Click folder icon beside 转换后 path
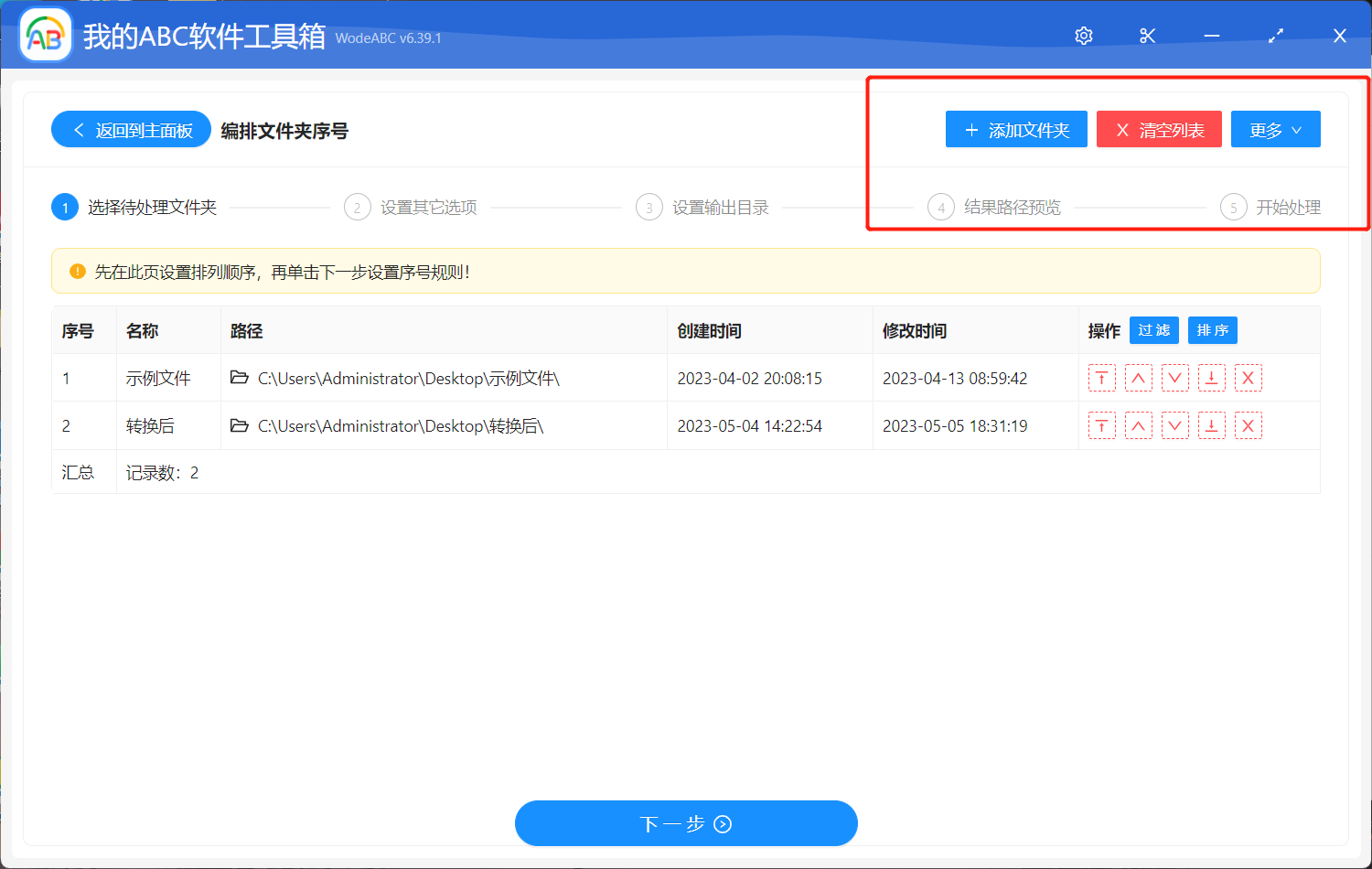1372x869 pixels. (x=239, y=424)
